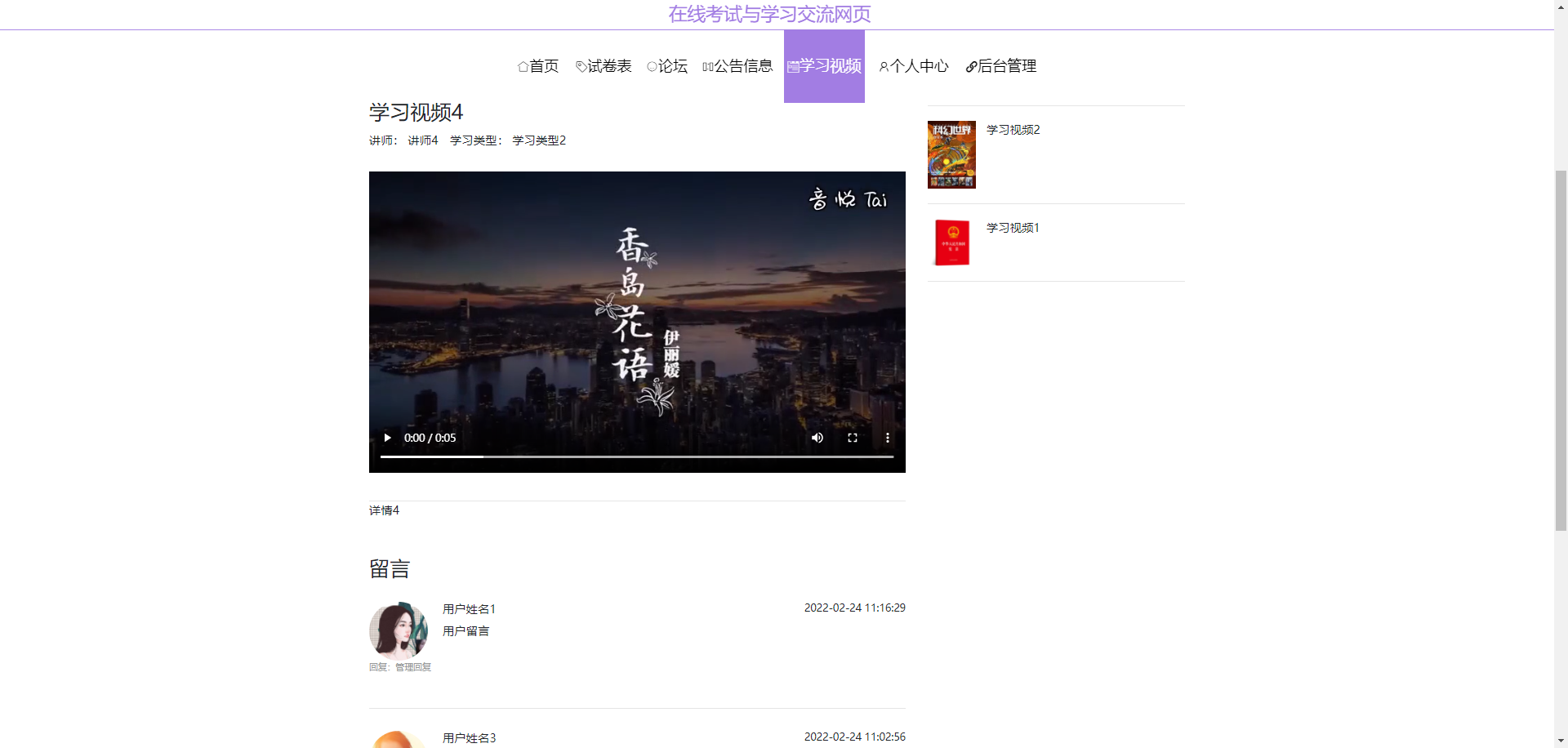Play the video with the play button
Screen dimensions: 1568x748
pos(387,438)
